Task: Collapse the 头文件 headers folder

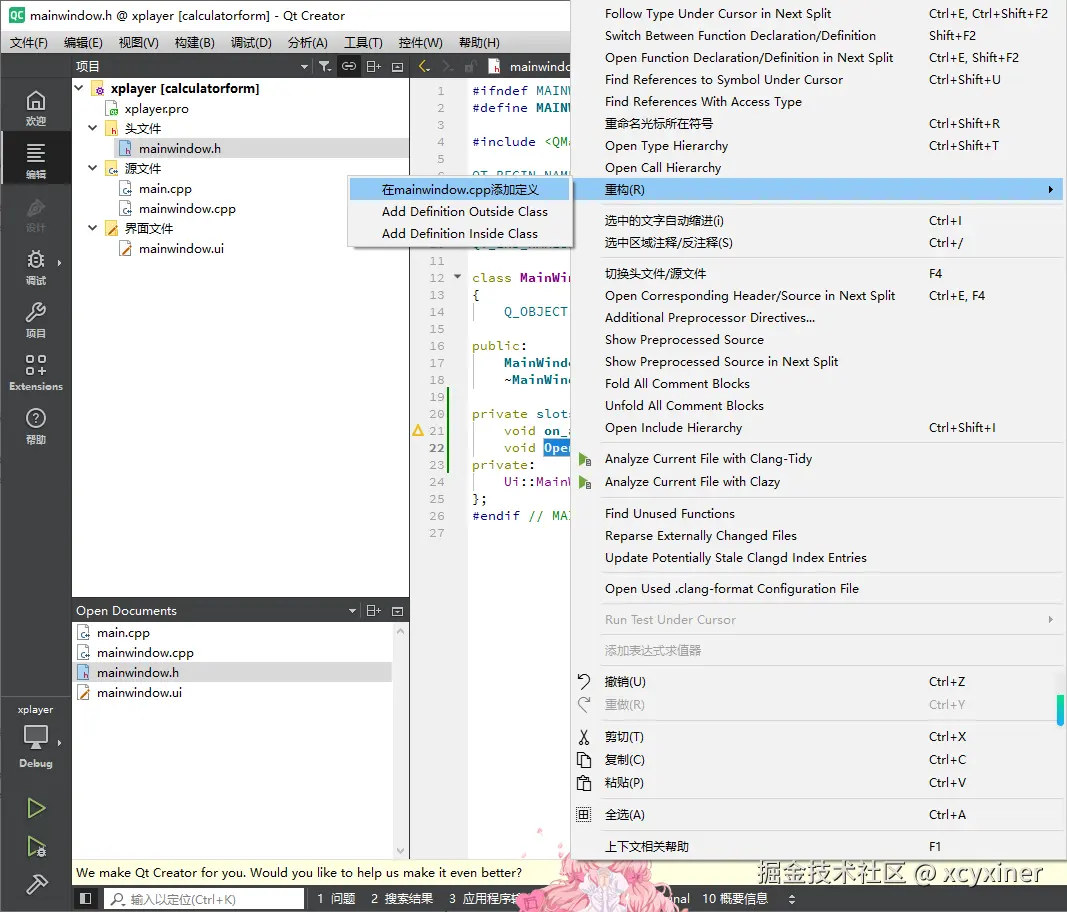Action: [93, 128]
